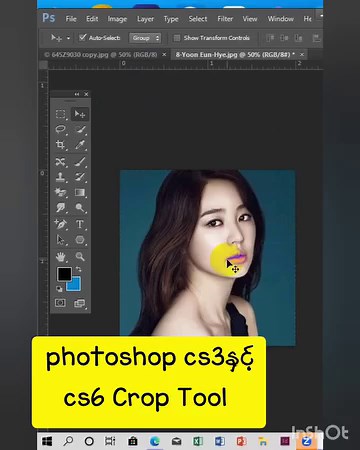
Task: Select the Zoom tool
Action: 80,256
